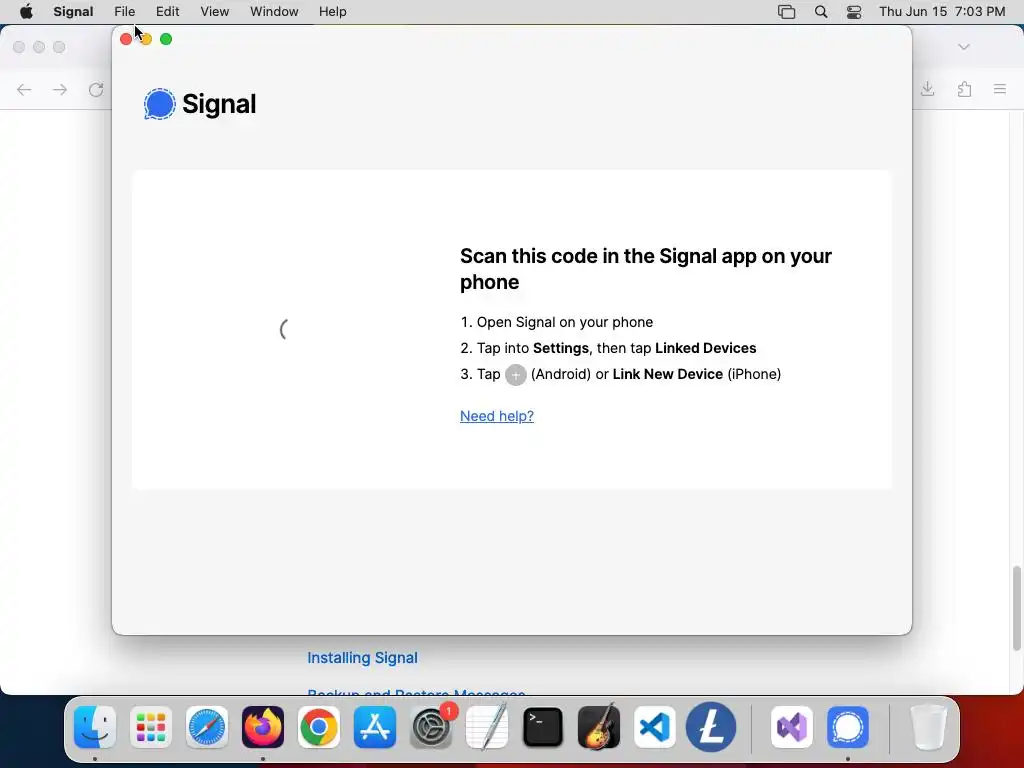Click the Need help? link

coord(497,416)
